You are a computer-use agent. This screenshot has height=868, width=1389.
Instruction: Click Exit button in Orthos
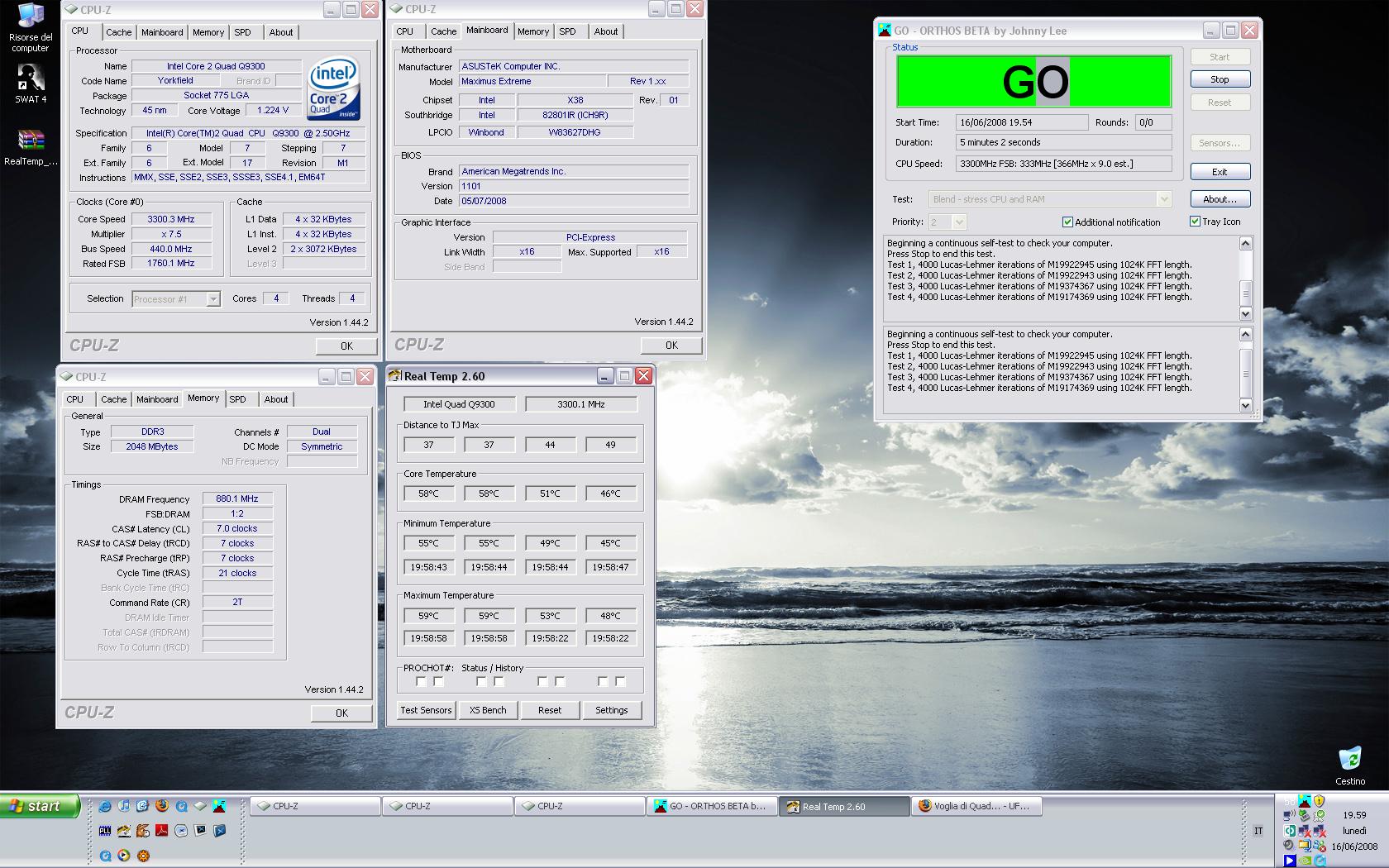tap(1220, 172)
